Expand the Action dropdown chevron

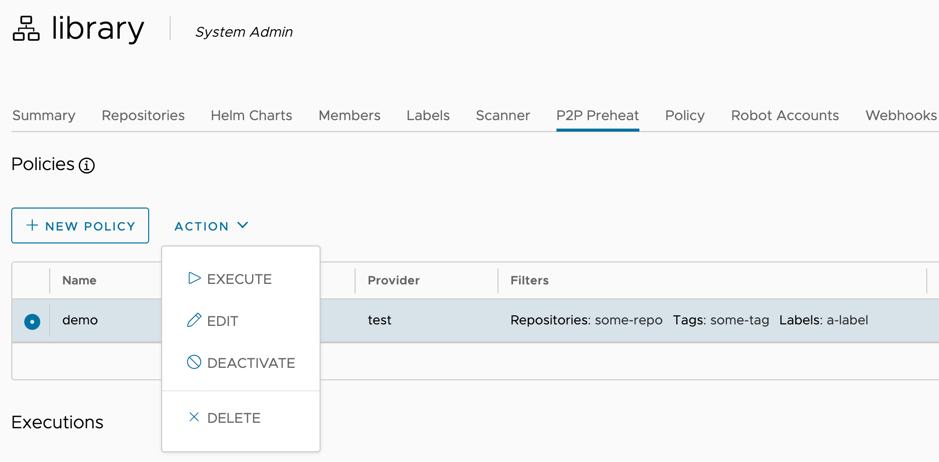243,226
